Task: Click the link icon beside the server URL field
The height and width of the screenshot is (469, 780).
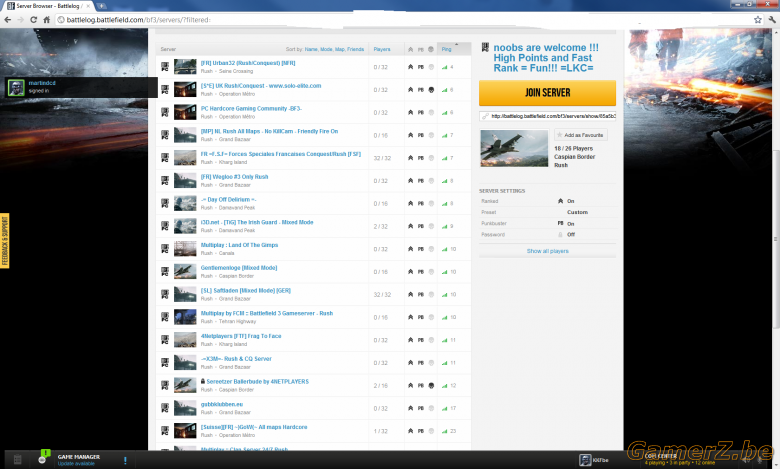Action: pos(485,116)
